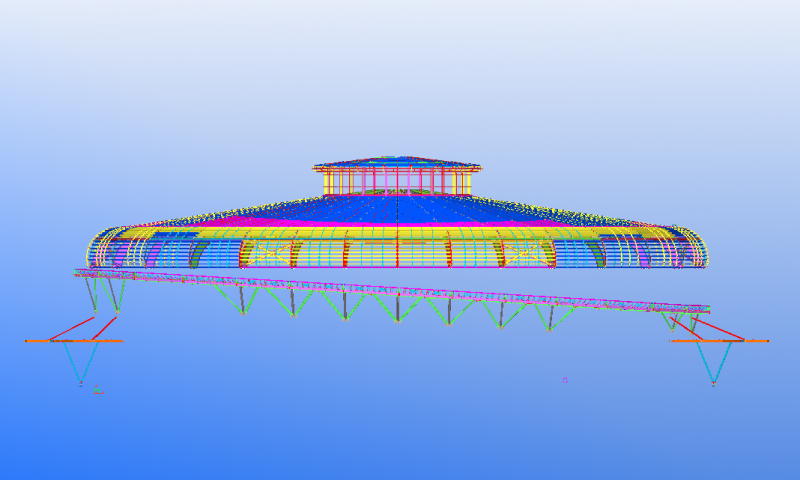This screenshot has height=480, width=800.
Task: Select the central gray vertical truss strut
Action: click(x=397, y=307)
